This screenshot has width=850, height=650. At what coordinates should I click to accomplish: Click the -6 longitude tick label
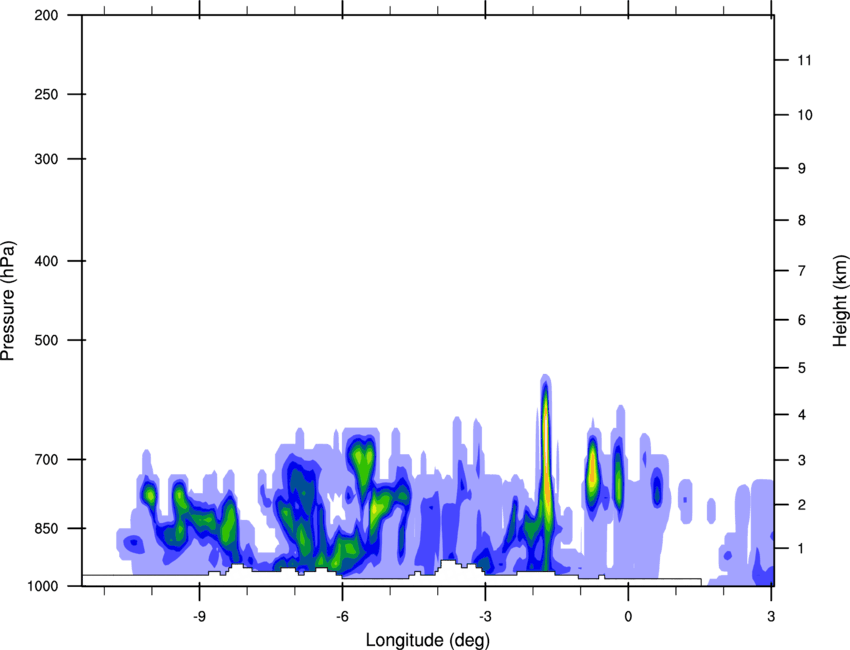(x=342, y=617)
